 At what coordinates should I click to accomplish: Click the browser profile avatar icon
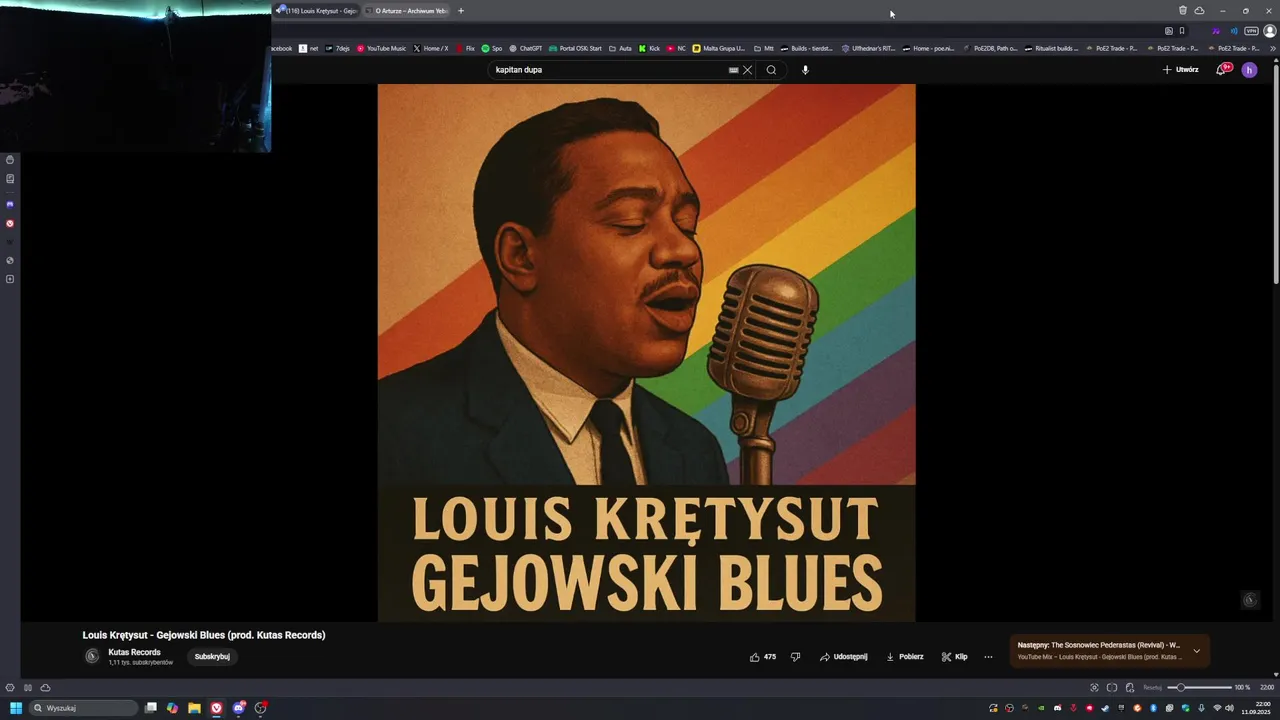1270,31
